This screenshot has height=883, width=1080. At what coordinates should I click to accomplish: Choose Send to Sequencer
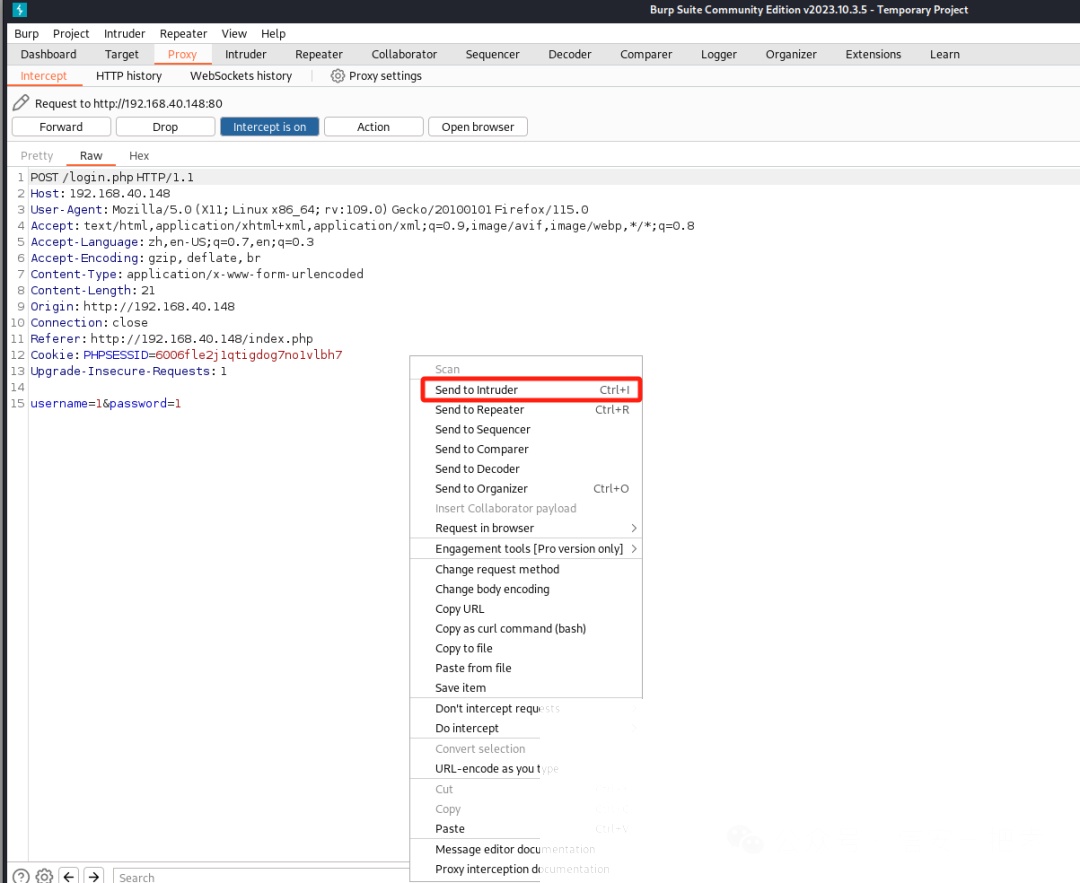coord(526,429)
